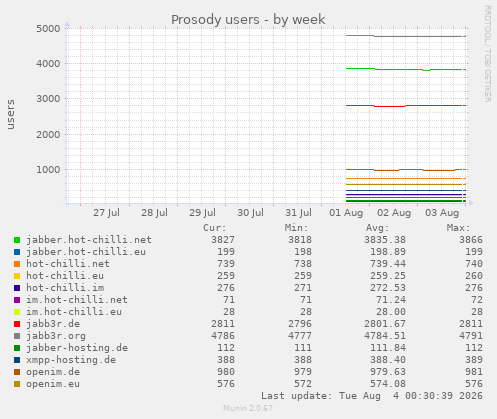497x419 pixels.
Task: Click the 5000 y-axis label
Action: pyautogui.click(x=48, y=28)
